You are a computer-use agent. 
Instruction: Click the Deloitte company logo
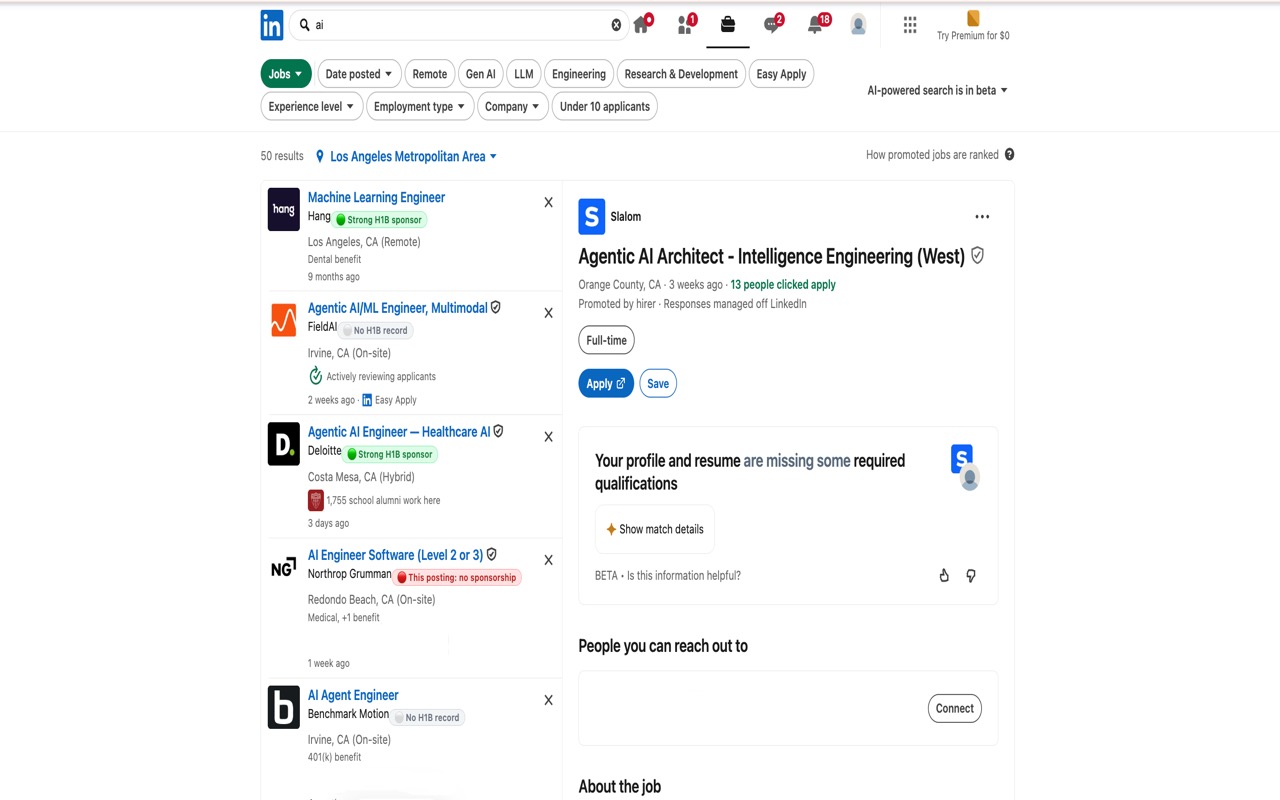tap(284, 444)
